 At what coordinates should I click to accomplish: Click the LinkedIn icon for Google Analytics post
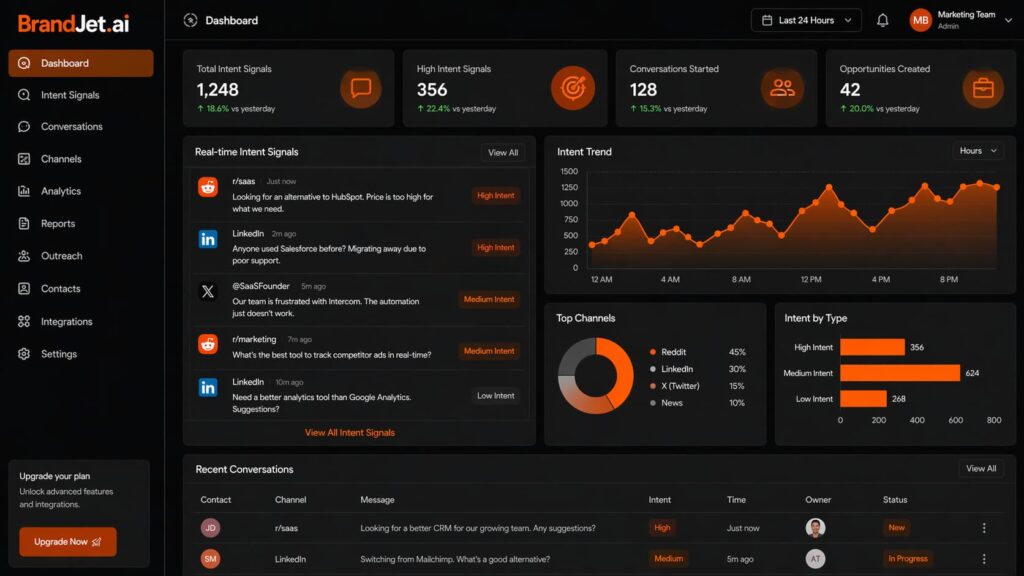click(x=208, y=387)
